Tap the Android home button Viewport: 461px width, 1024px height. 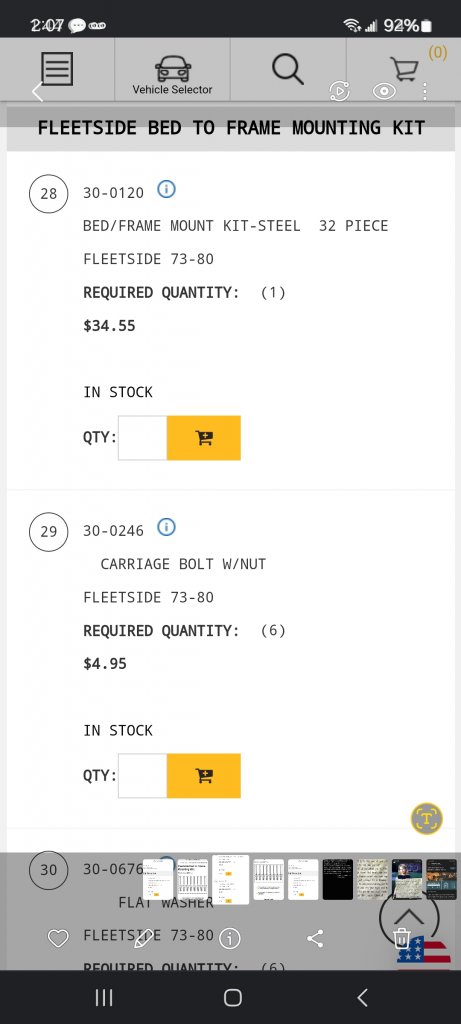[232, 997]
